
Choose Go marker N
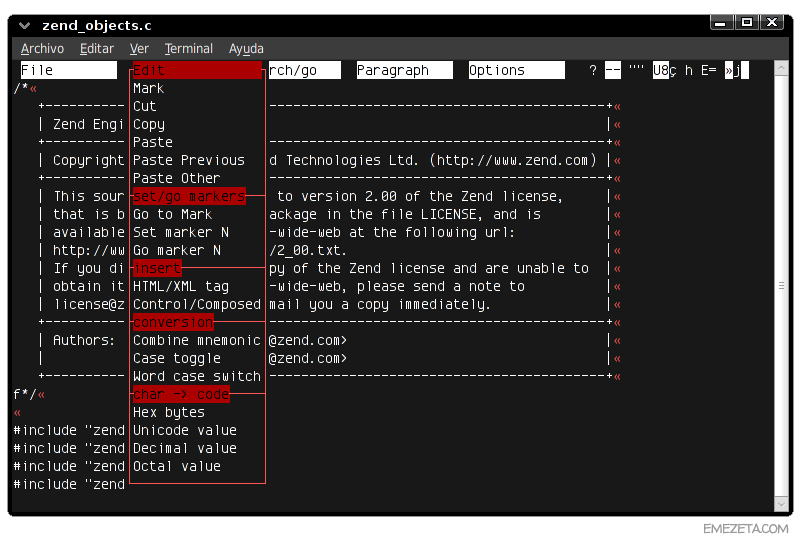click(177, 250)
